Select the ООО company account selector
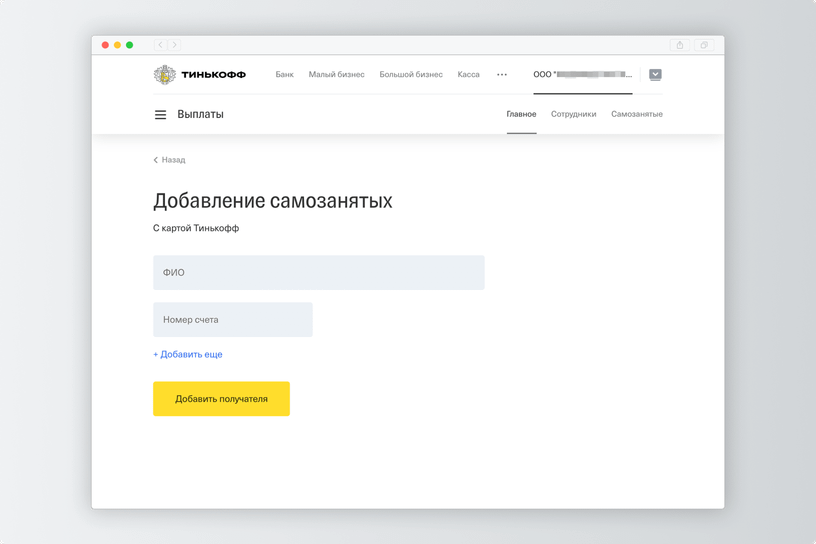Image resolution: width=816 pixels, height=544 pixels. tap(583, 74)
